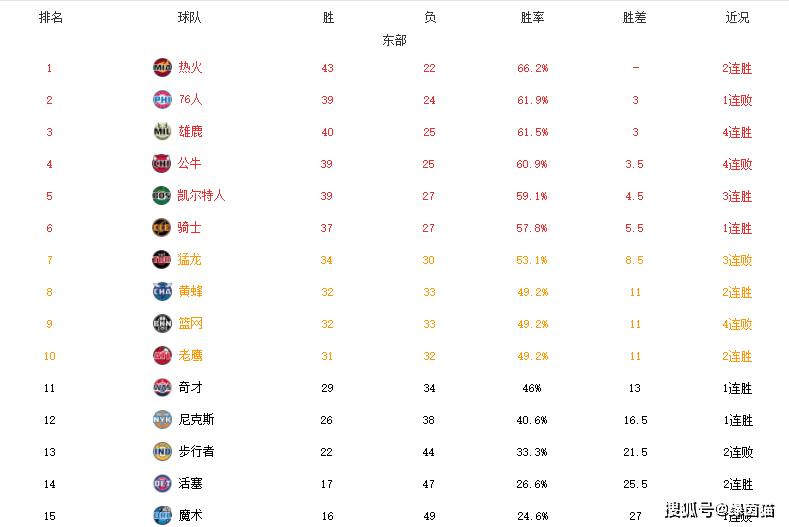Click the Chicago Bulls logo icon
This screenshot has width=789, height=527.
pos(162,164)
